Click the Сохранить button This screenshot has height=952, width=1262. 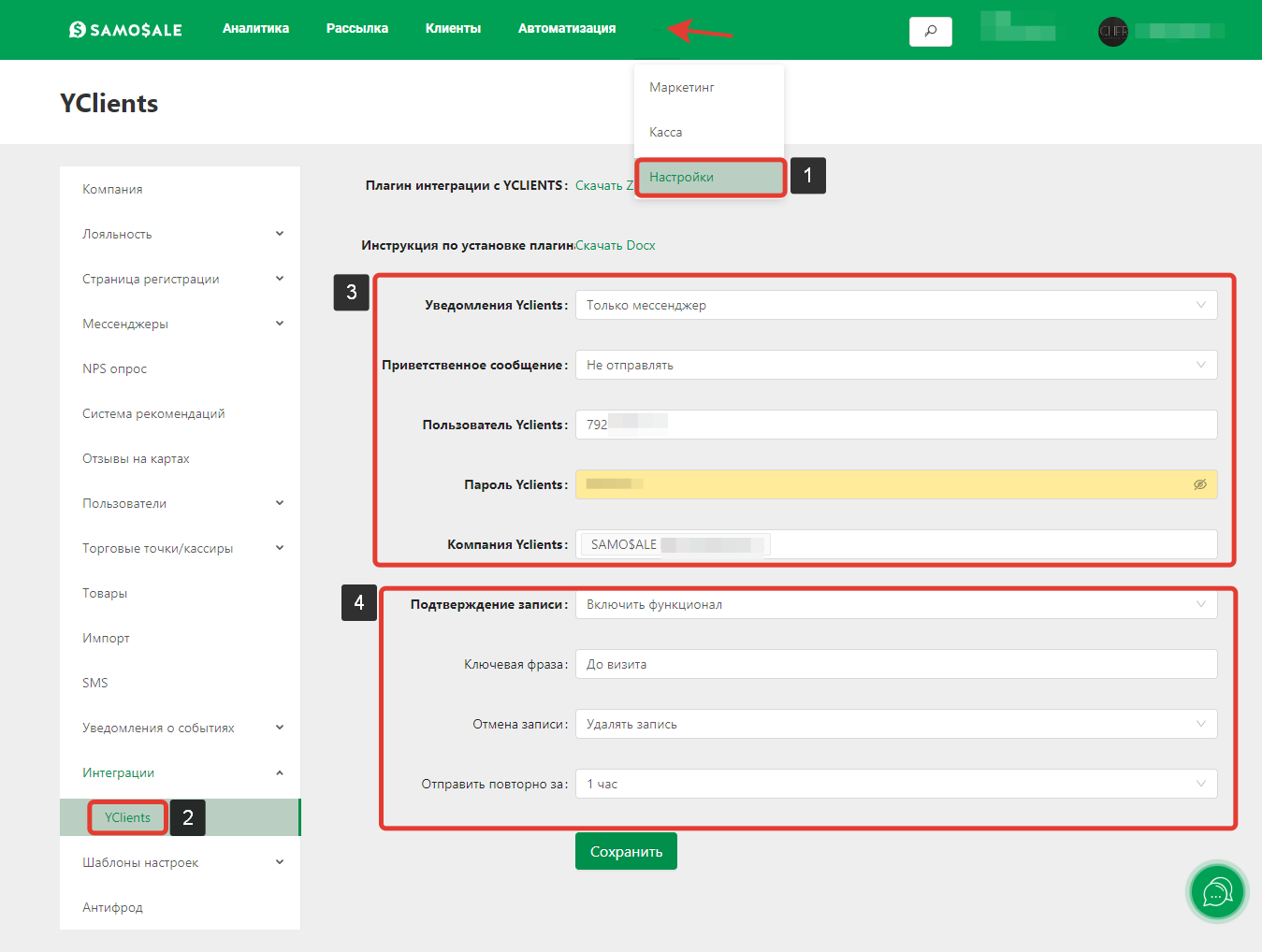coord(626,851)
